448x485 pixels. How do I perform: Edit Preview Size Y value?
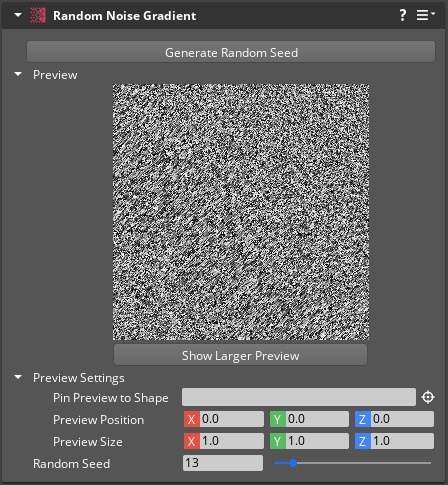[317, 441]
